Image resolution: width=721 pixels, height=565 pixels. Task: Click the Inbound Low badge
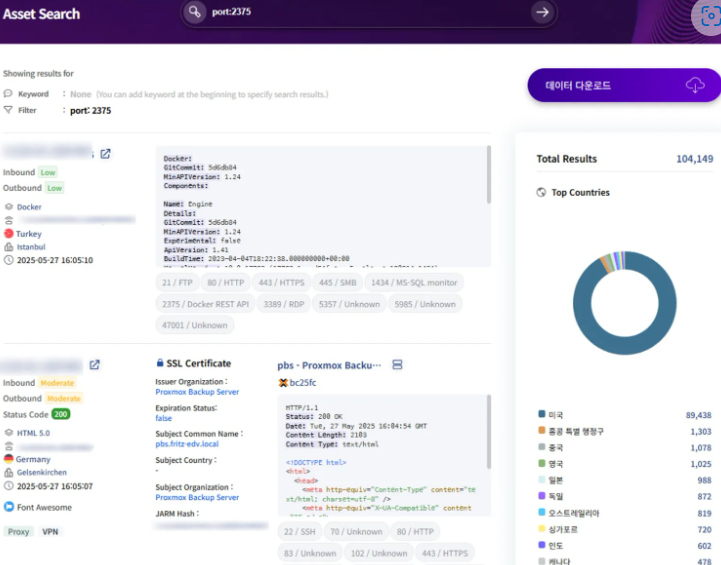click(47, 172)
